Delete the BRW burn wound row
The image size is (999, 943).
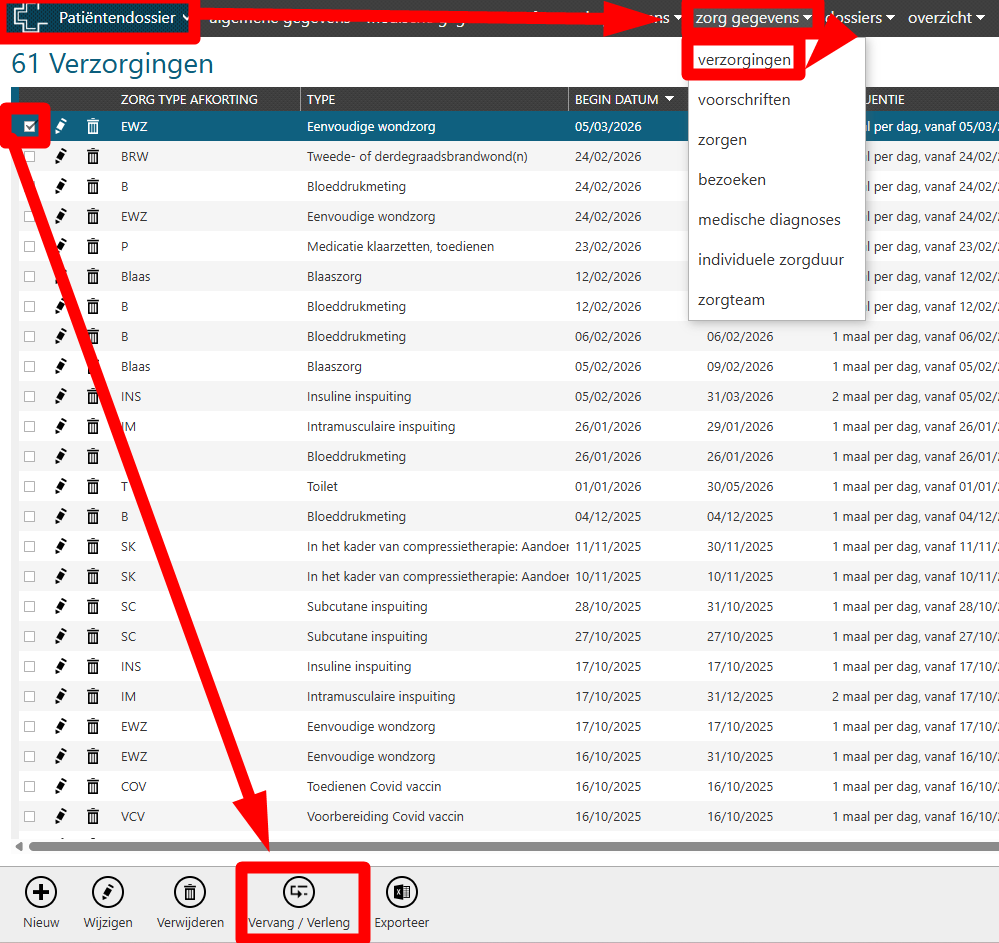93,156
